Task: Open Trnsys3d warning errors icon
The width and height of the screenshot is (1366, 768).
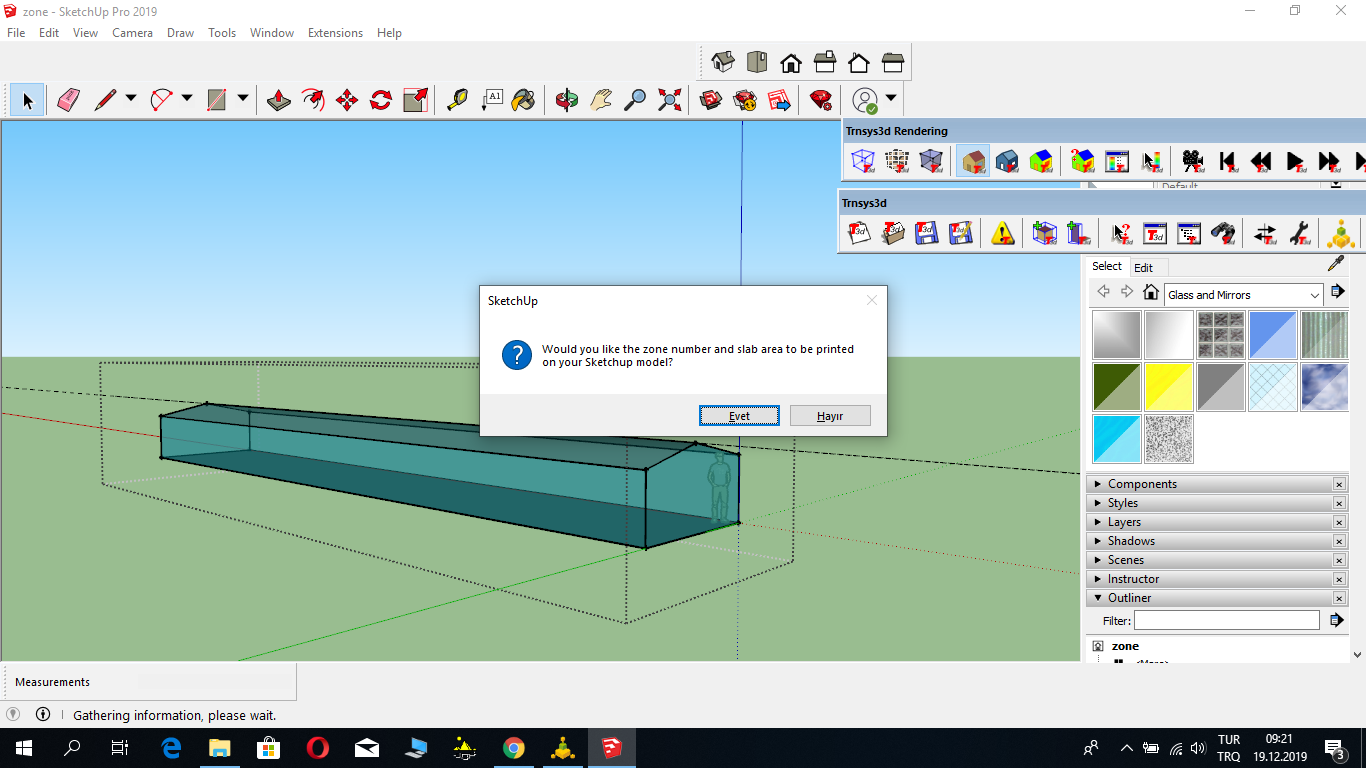Action: pyautogui.click(x=1003, y=234)
